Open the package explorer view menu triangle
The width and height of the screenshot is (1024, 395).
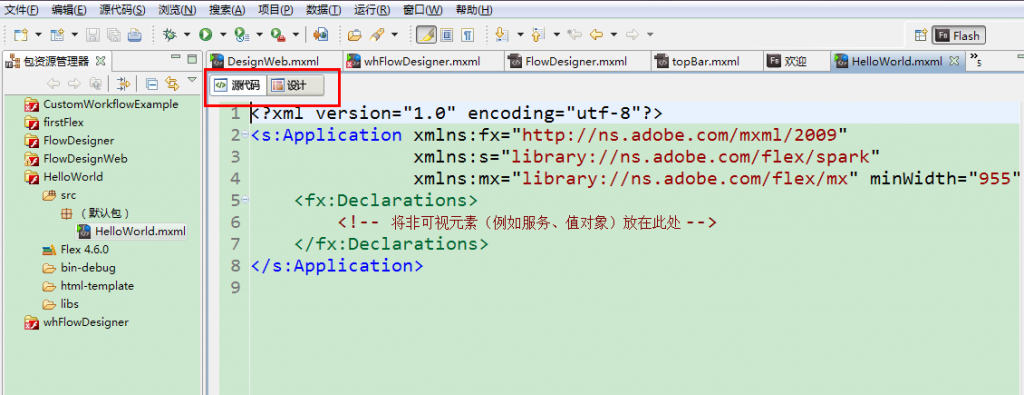pos(191,80)
